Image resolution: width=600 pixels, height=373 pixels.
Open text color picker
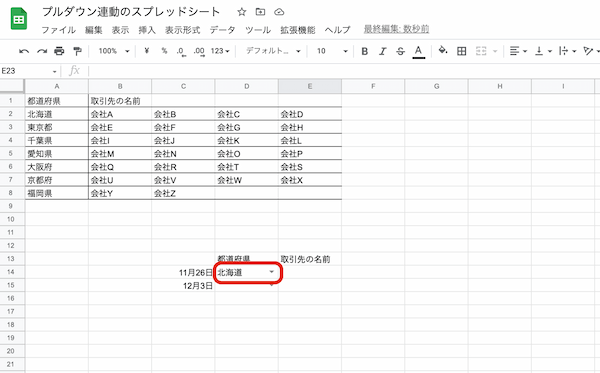(x=419, y=51)
